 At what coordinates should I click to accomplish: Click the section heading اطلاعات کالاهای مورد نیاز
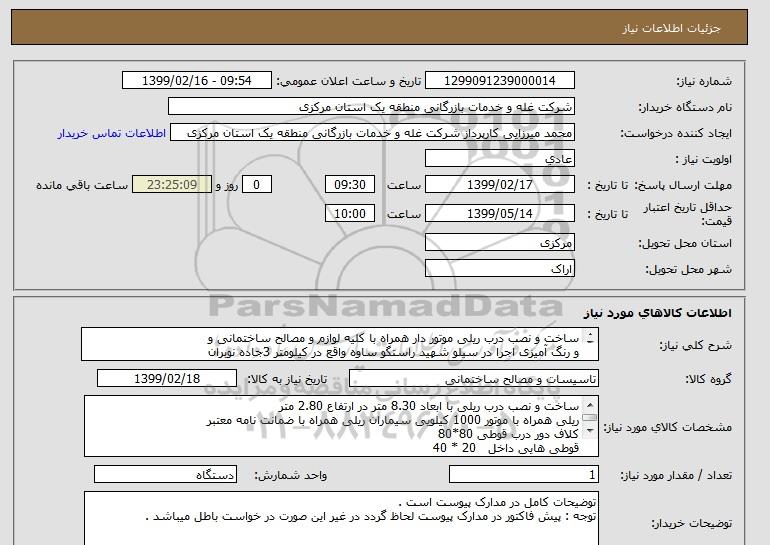coord(657,313)
